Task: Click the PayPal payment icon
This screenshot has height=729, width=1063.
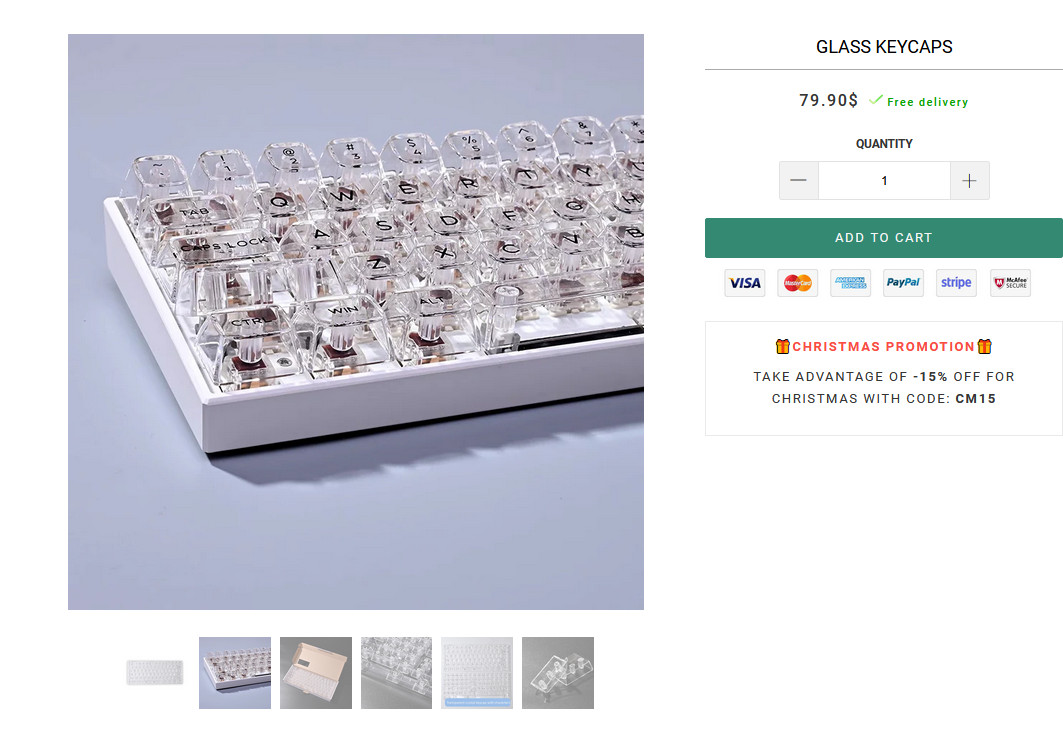Action: click(903, 283)
